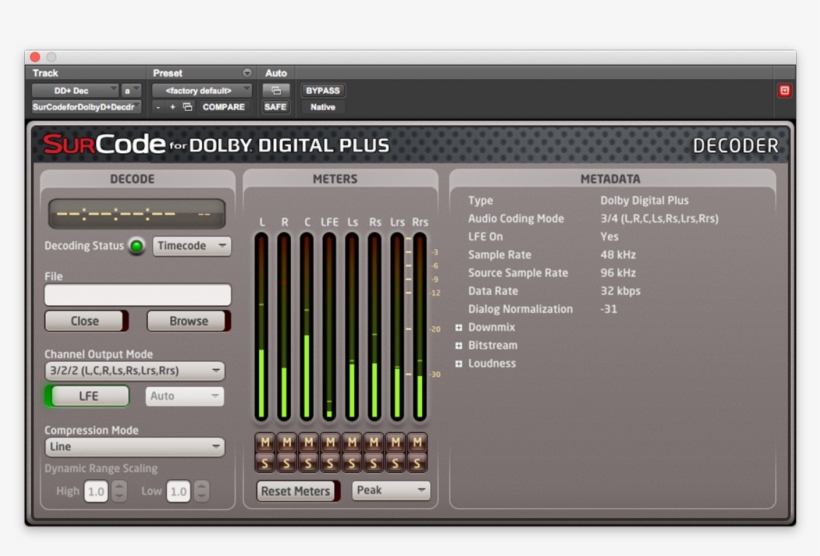820x556 pixels.
Task: Open the DD+ Dec track selector
Action: pyautogui.click(x=75, y=90)
